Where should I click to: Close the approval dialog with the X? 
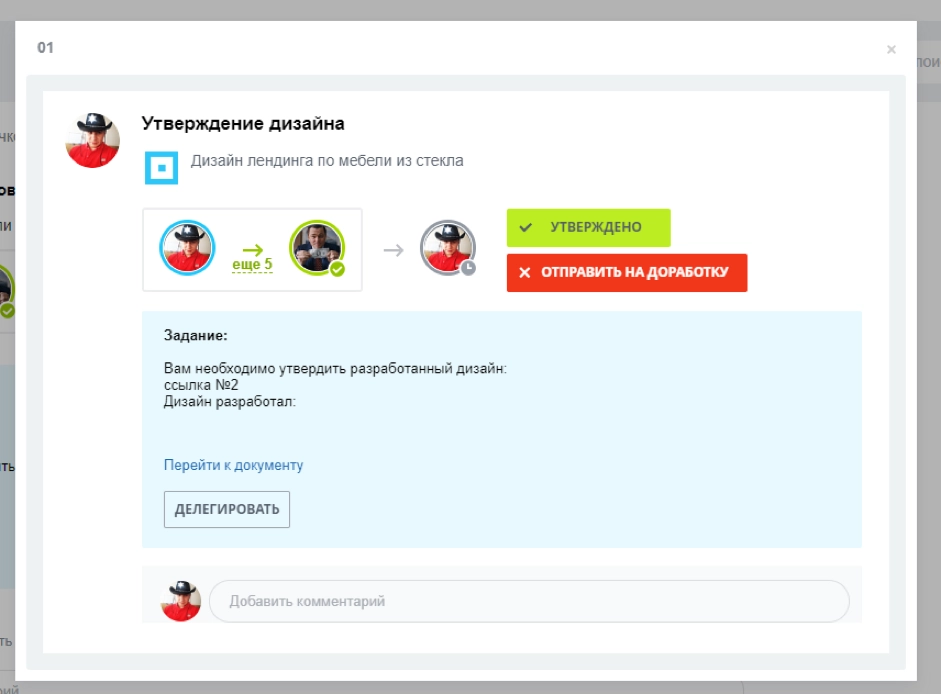(889, 48)
